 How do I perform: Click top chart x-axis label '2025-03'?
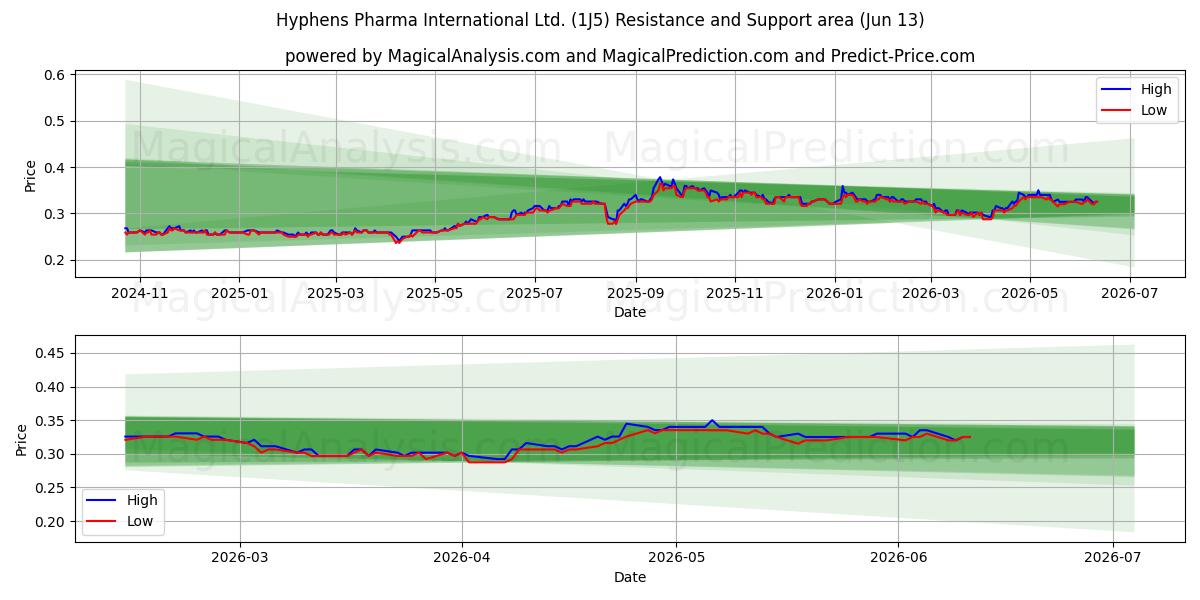336,295
